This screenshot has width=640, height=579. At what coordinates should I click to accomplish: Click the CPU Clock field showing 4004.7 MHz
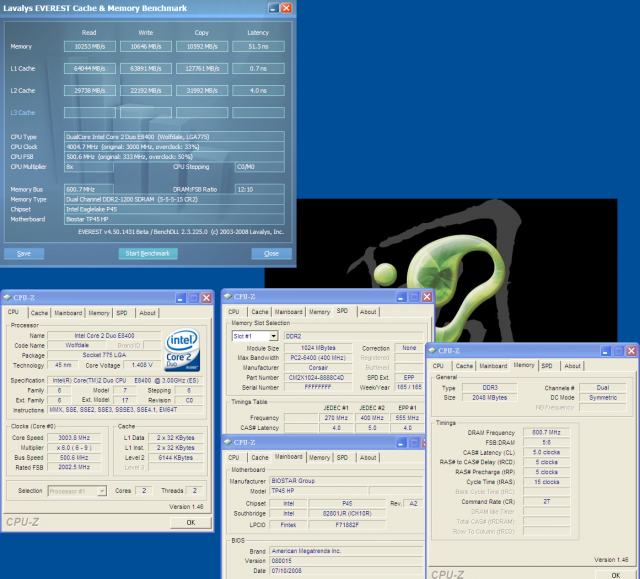coord(174,146)
